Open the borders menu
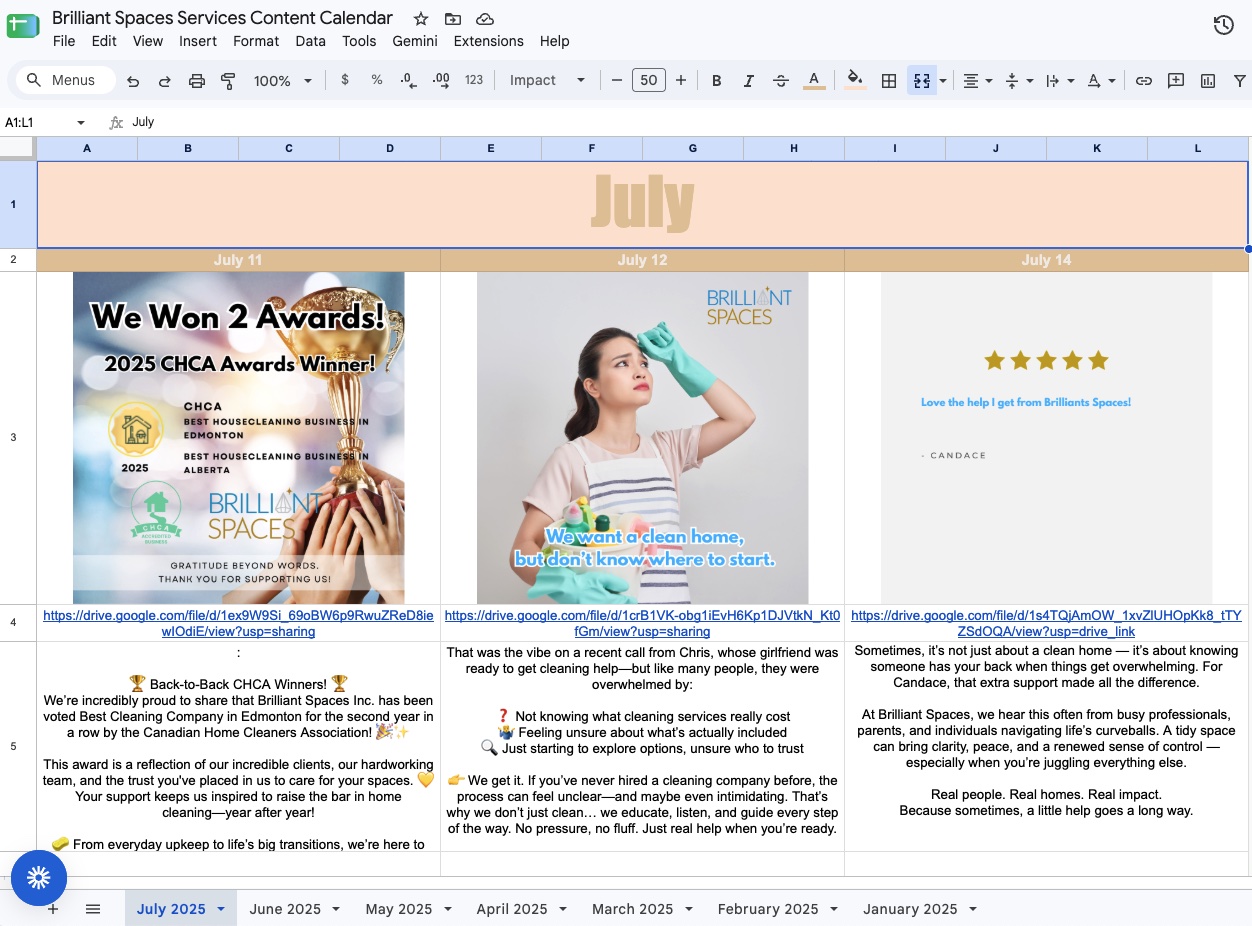 [888, 81]
